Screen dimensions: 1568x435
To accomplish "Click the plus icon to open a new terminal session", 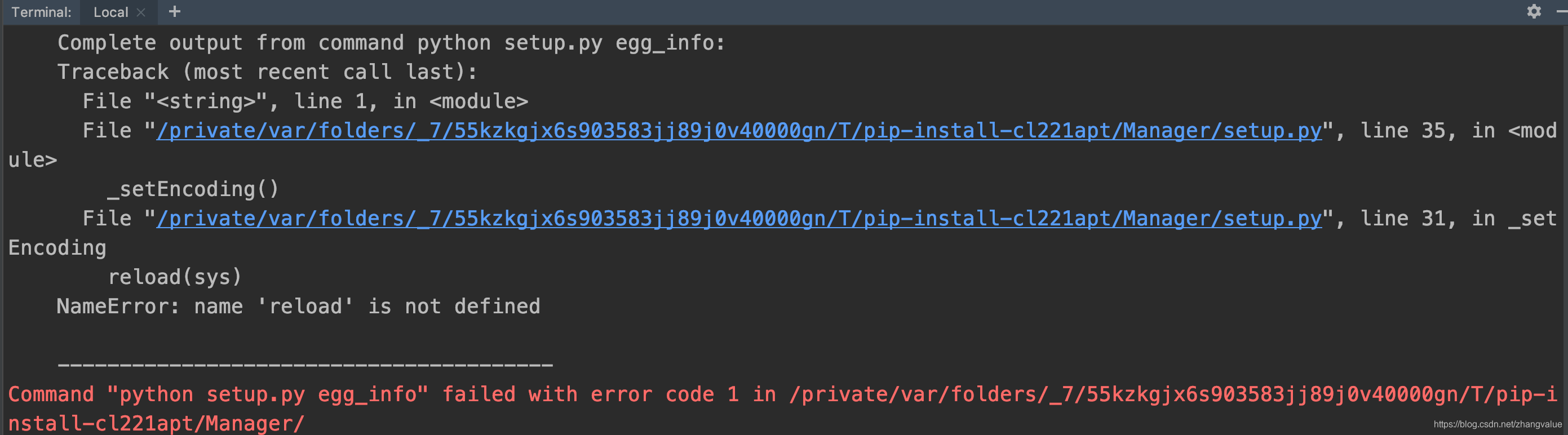I will coord(175,12).
